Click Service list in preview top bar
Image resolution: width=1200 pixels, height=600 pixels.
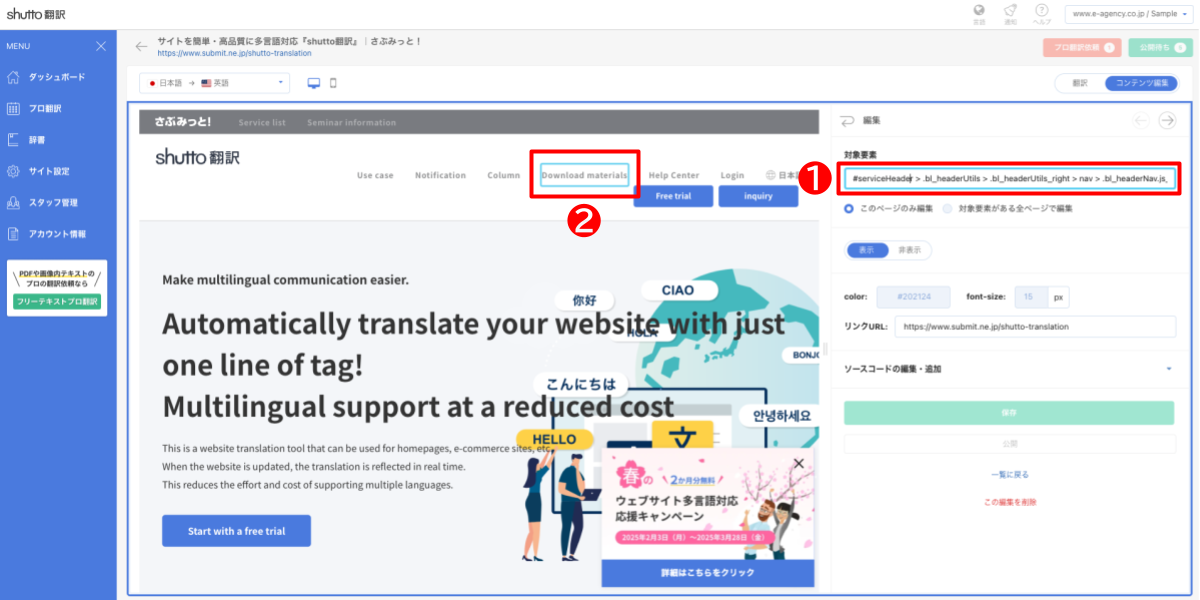262,123
